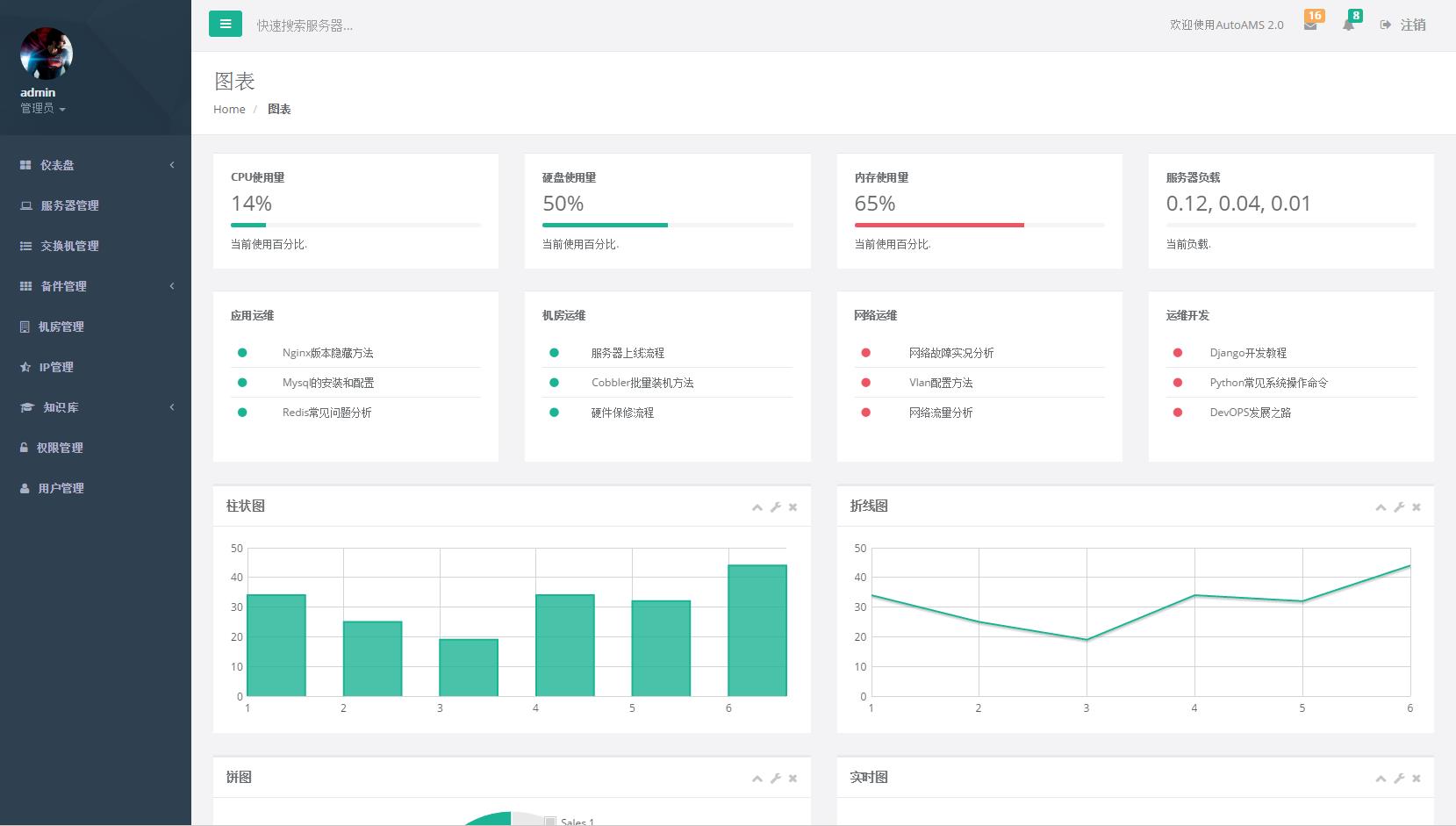Open 饼图 panel wrench settings

pyautogui.click(x=776, y=779)
